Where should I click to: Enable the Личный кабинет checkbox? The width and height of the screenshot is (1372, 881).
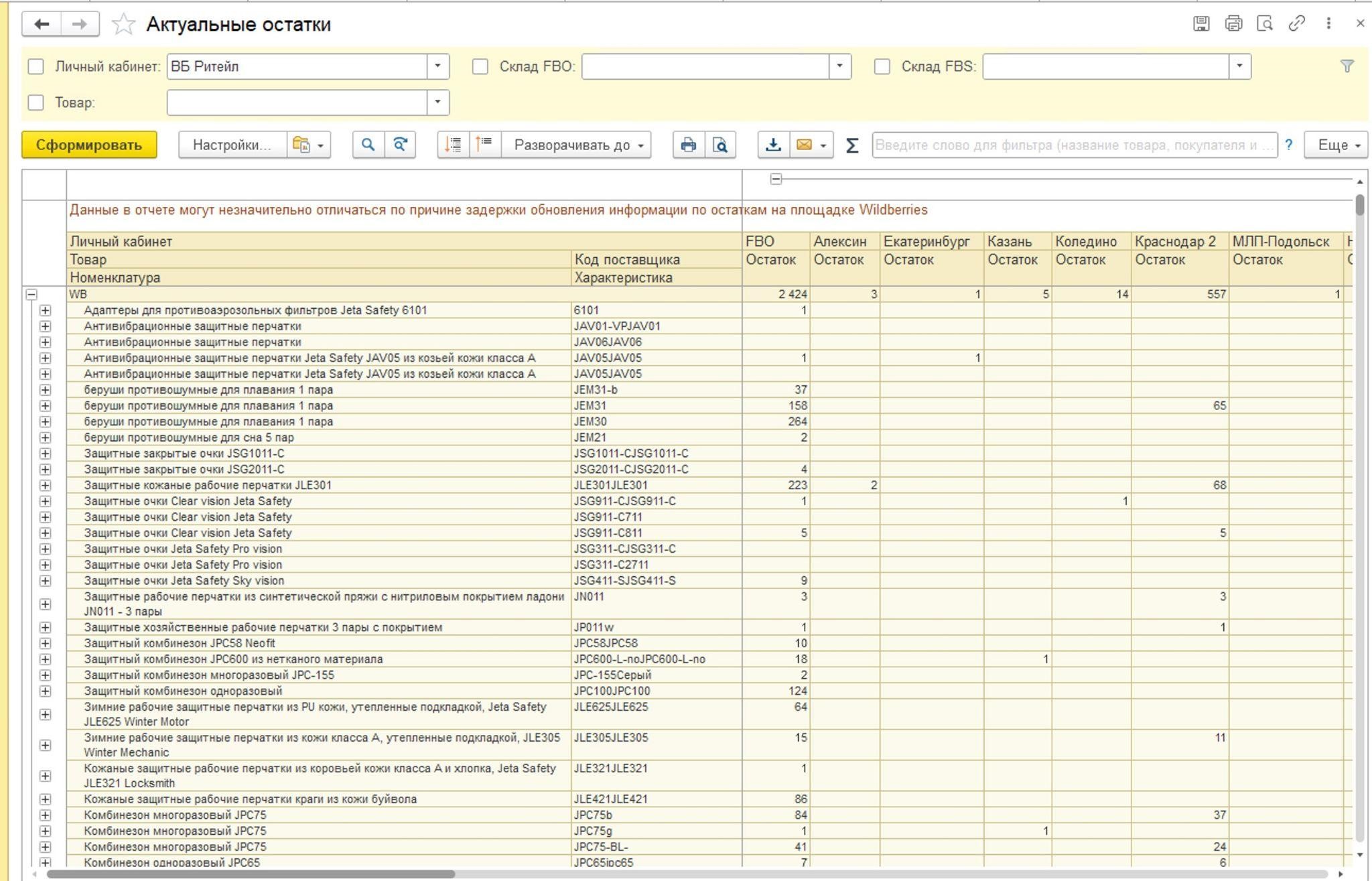coord(36,66)
